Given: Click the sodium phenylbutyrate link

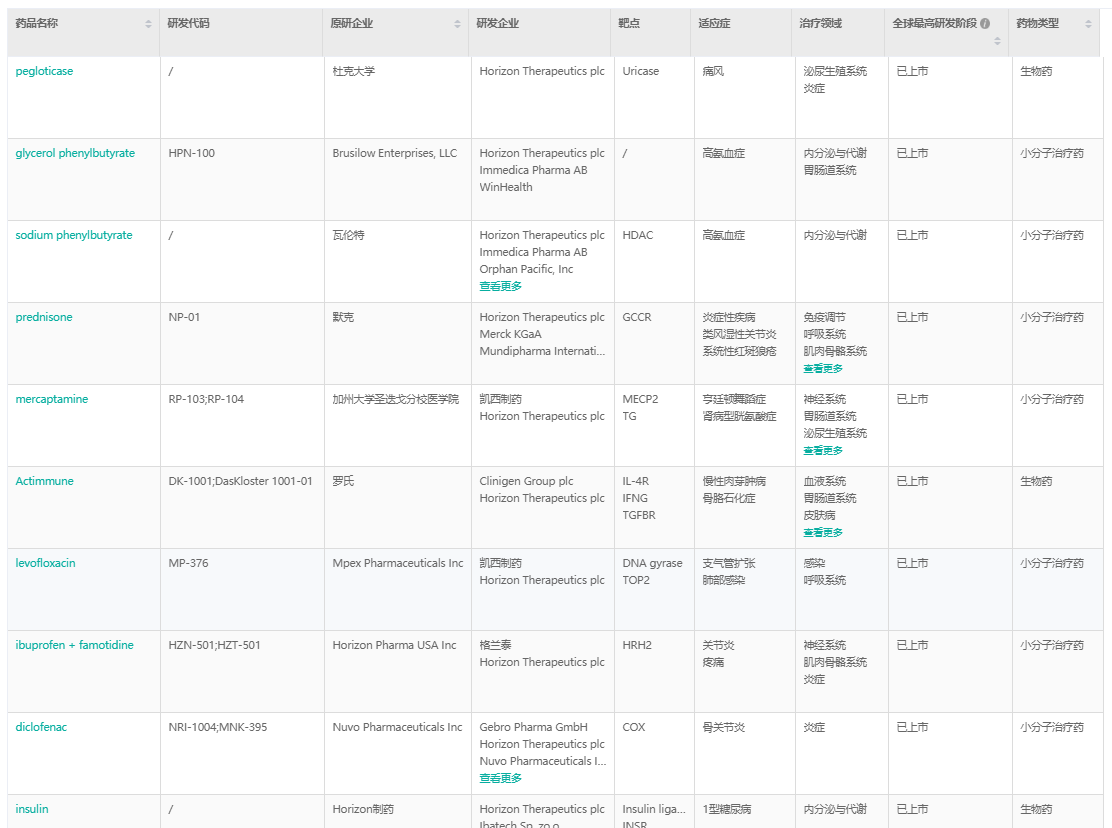Looking at the screenshot, I should click(74, 235).
